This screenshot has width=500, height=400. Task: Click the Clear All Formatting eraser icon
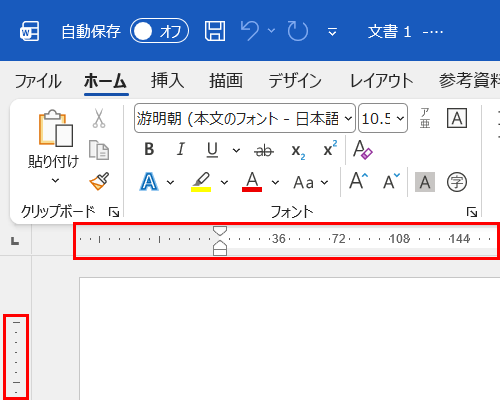click(363, 150)
